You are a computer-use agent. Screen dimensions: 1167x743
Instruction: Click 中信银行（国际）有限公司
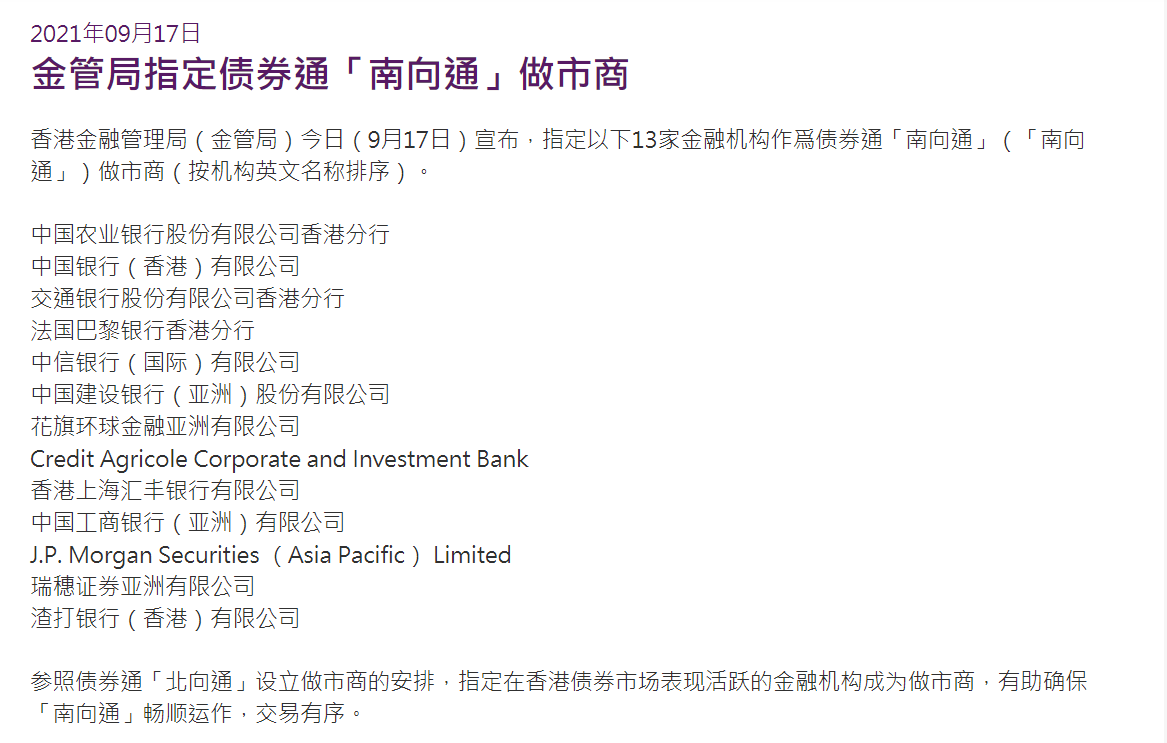[165, 363]
